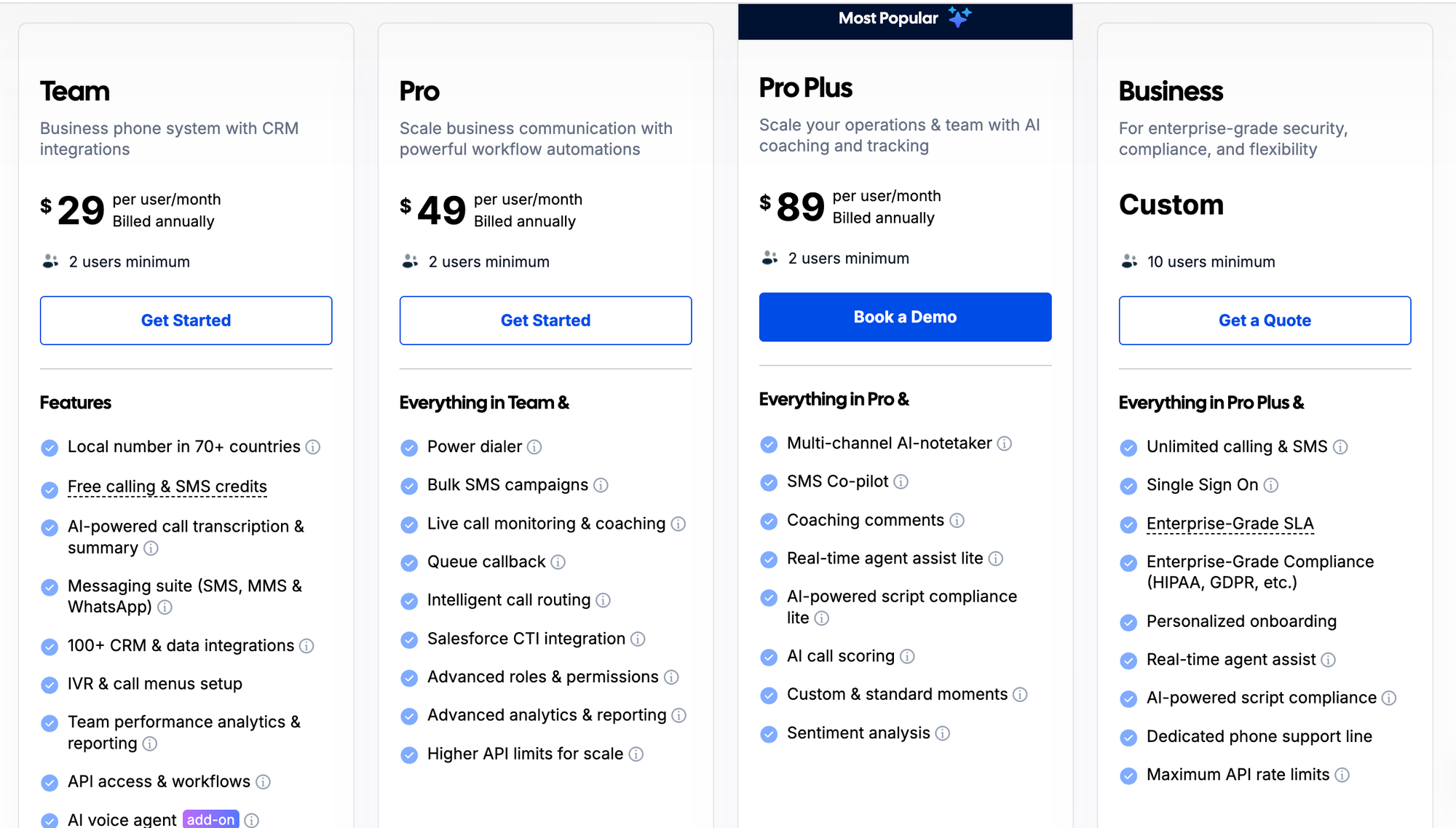The width and height of the screenshot is (1456, 828).
Task: Show info for Single Sign On
Action: click(1270, 485)
